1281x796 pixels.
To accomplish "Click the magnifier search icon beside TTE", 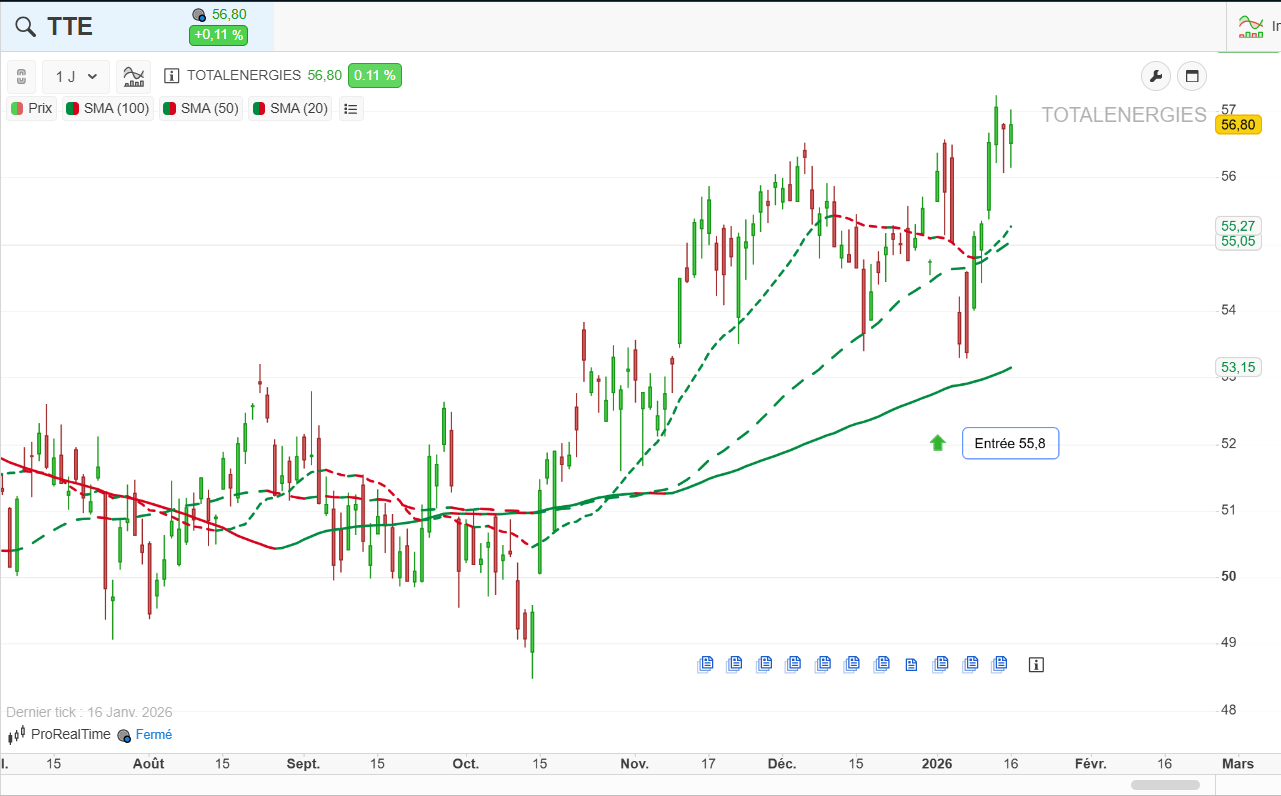I will (25, 27).
